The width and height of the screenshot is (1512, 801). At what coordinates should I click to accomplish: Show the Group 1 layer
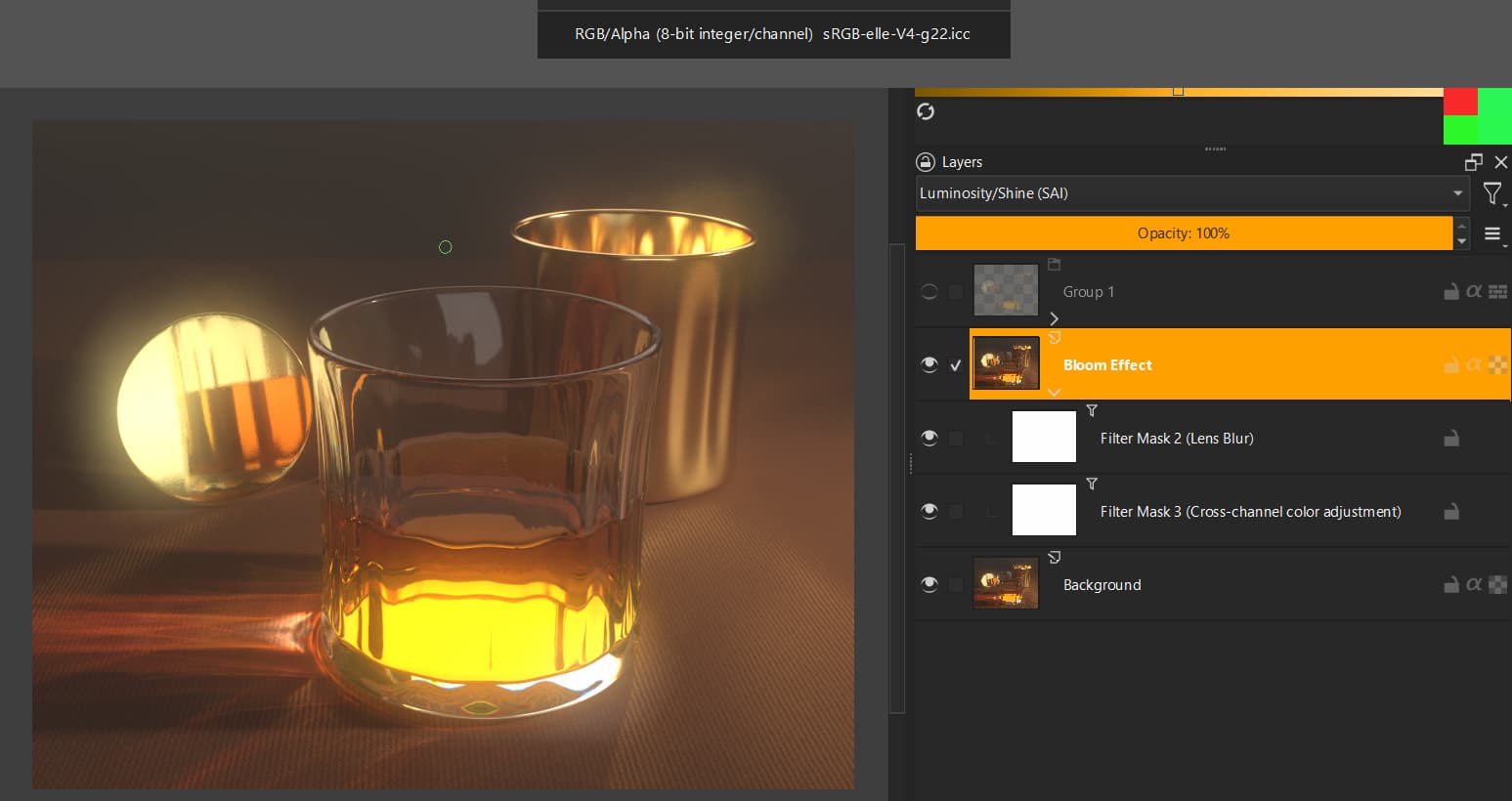click(929, 292)
